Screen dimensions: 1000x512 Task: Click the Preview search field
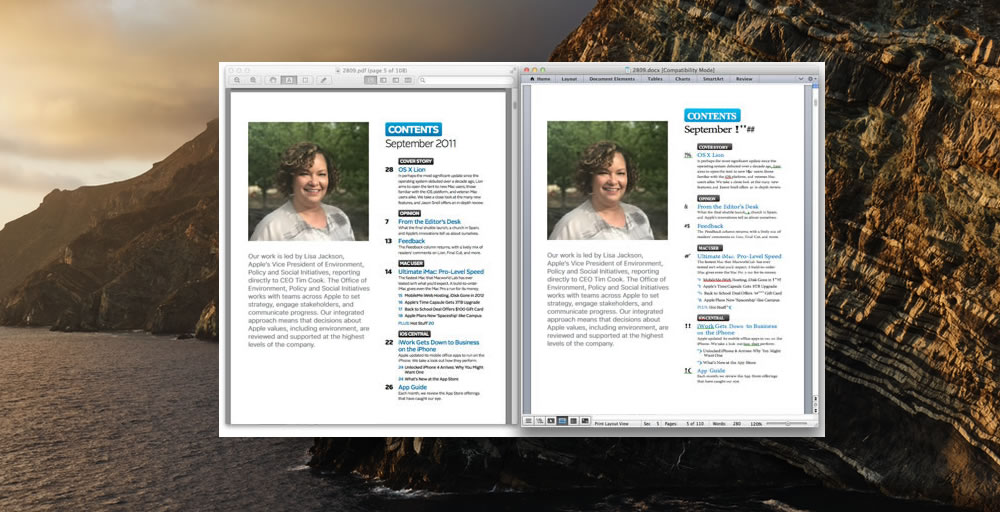(x=466, y=80)
